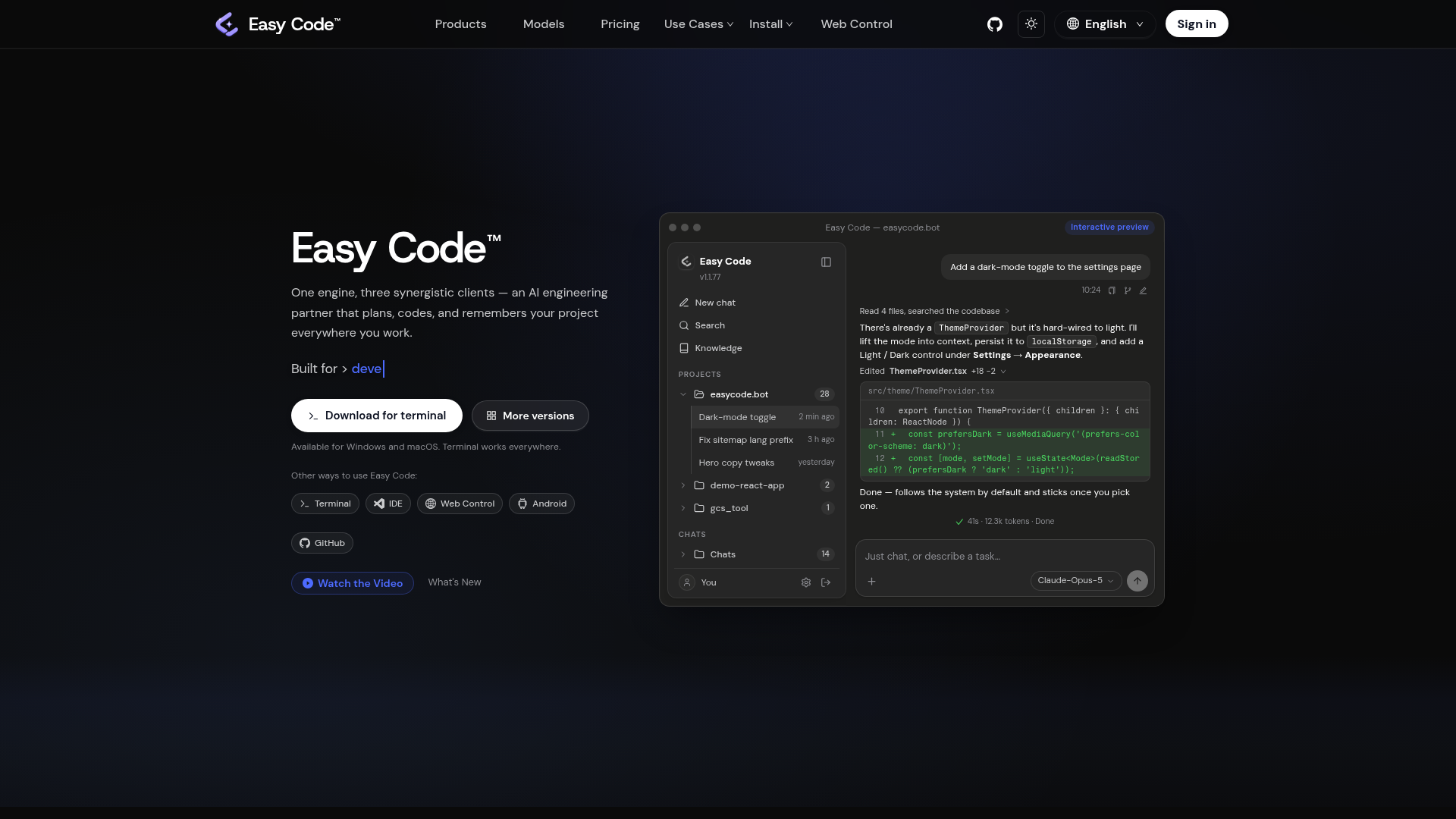Start a New chat in preview

tap(757, 303)
